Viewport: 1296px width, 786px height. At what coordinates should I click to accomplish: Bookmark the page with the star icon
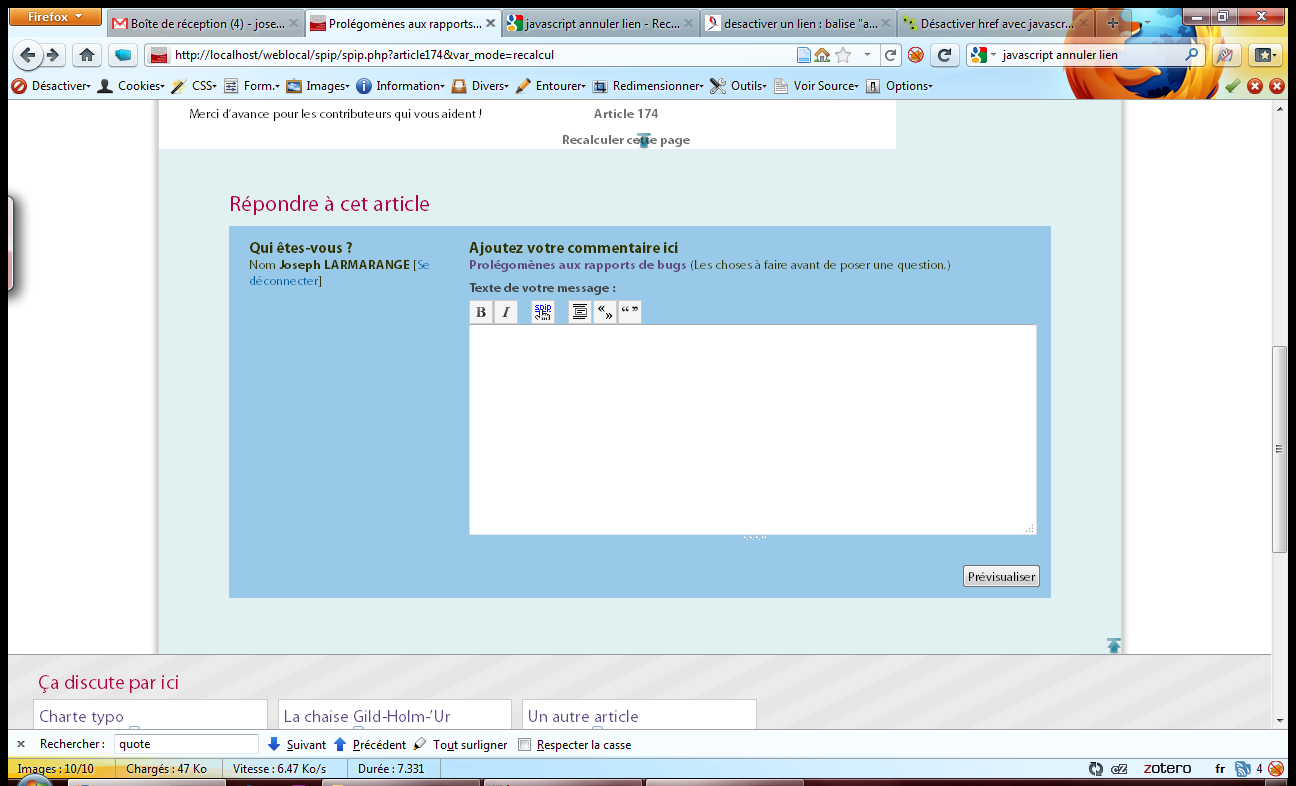[842, 55]
